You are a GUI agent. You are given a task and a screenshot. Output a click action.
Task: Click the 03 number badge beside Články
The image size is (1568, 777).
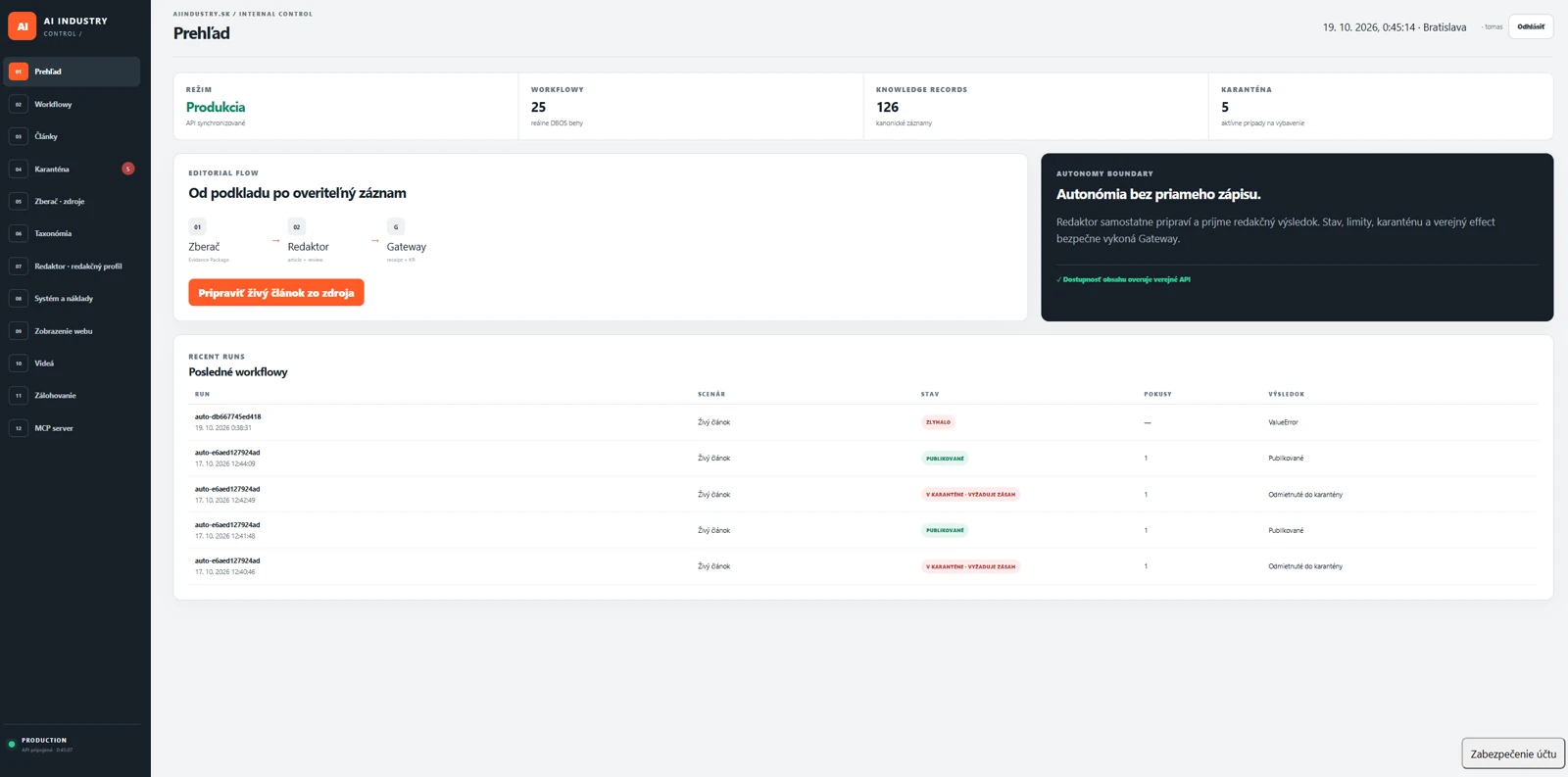pos(18,136)
